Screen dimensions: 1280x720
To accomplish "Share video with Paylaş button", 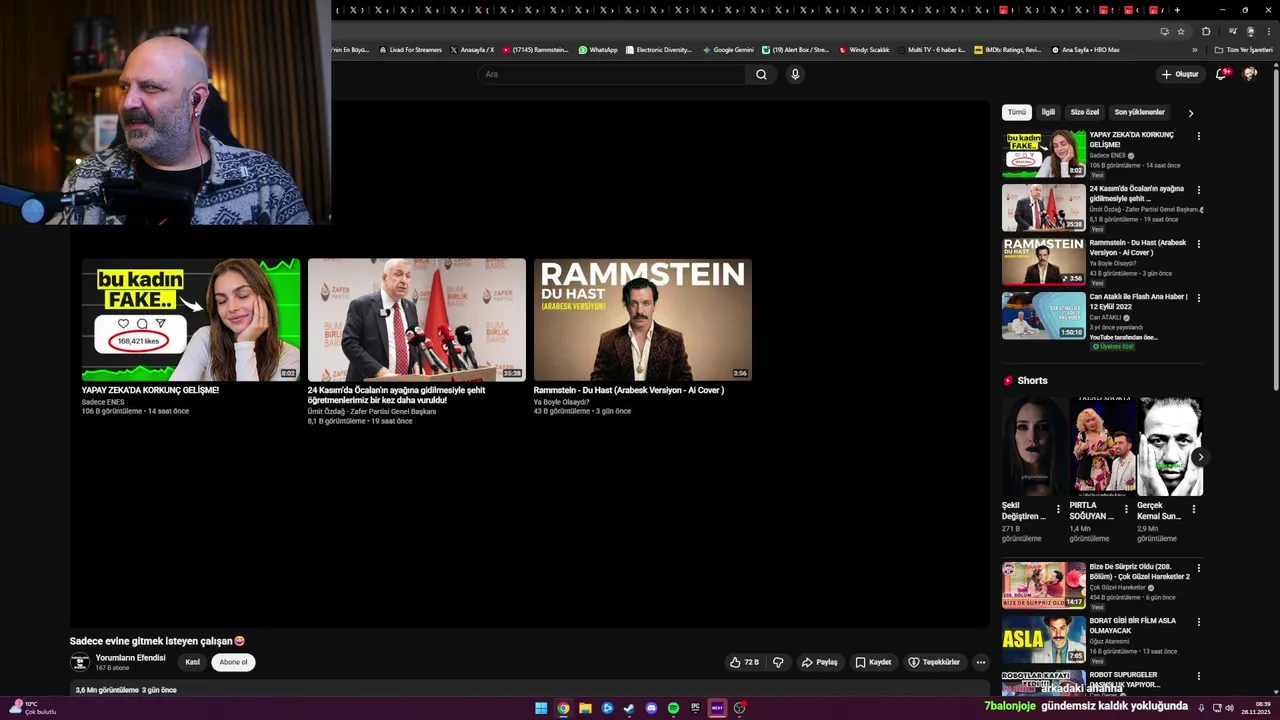I will pyautogui.click(x=819, y=662).
